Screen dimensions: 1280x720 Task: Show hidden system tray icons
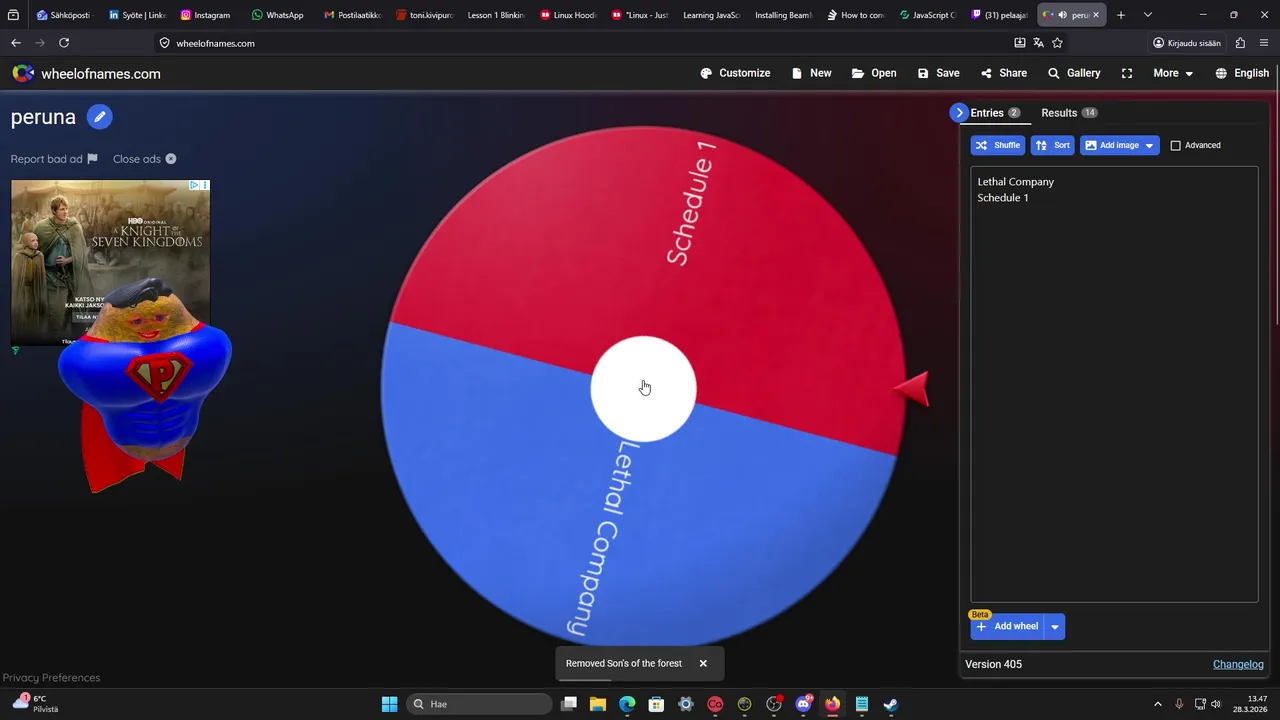tap(1158, 704)
